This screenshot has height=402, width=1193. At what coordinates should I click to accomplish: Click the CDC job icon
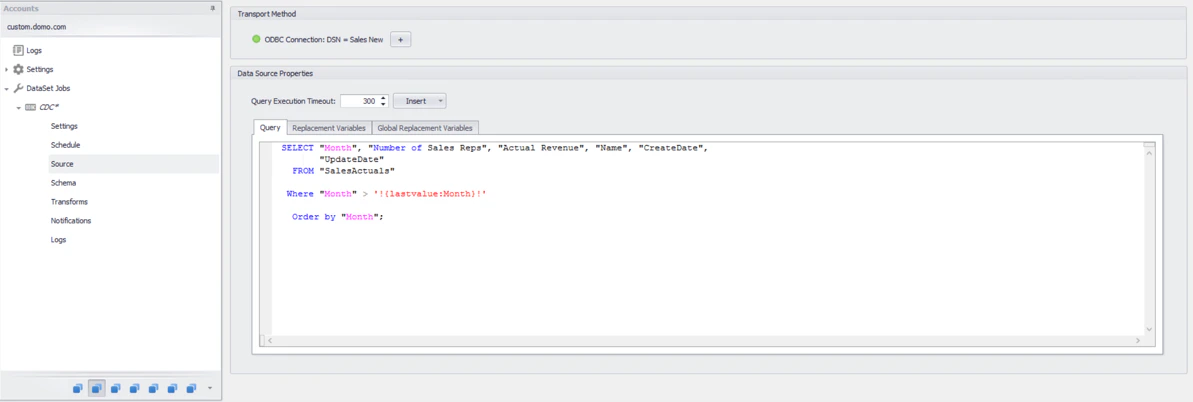pos(30,107)
